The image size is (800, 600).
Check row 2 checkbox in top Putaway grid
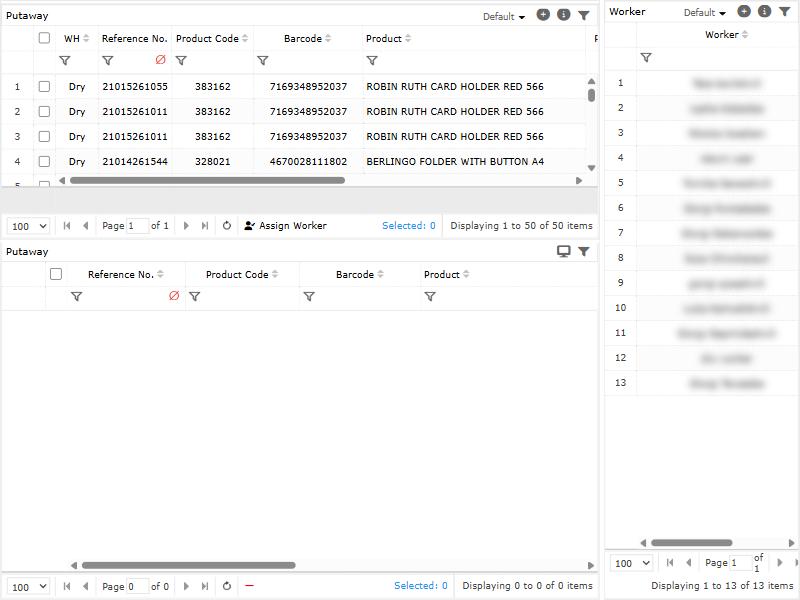pos(44,111)
